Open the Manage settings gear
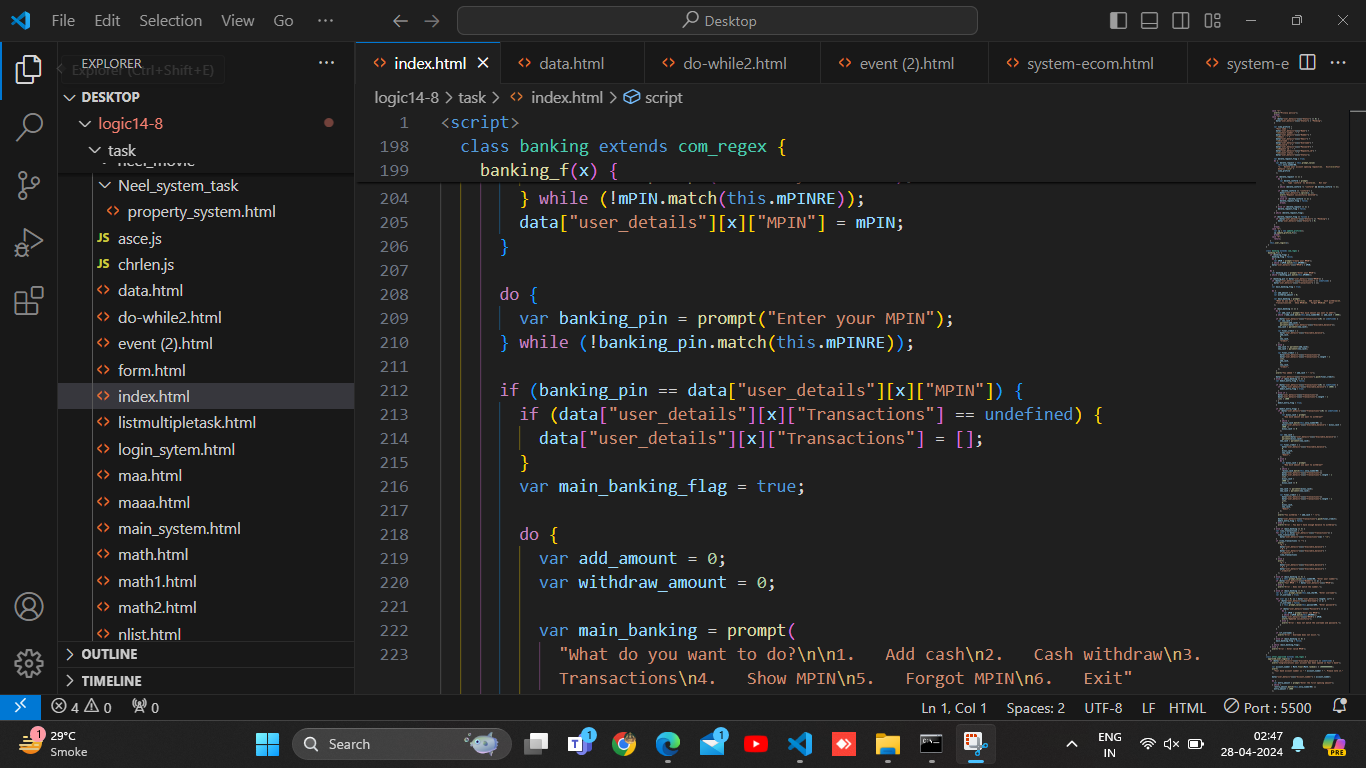This screenshot has height=768, width=1366. (x=29, y=663)
